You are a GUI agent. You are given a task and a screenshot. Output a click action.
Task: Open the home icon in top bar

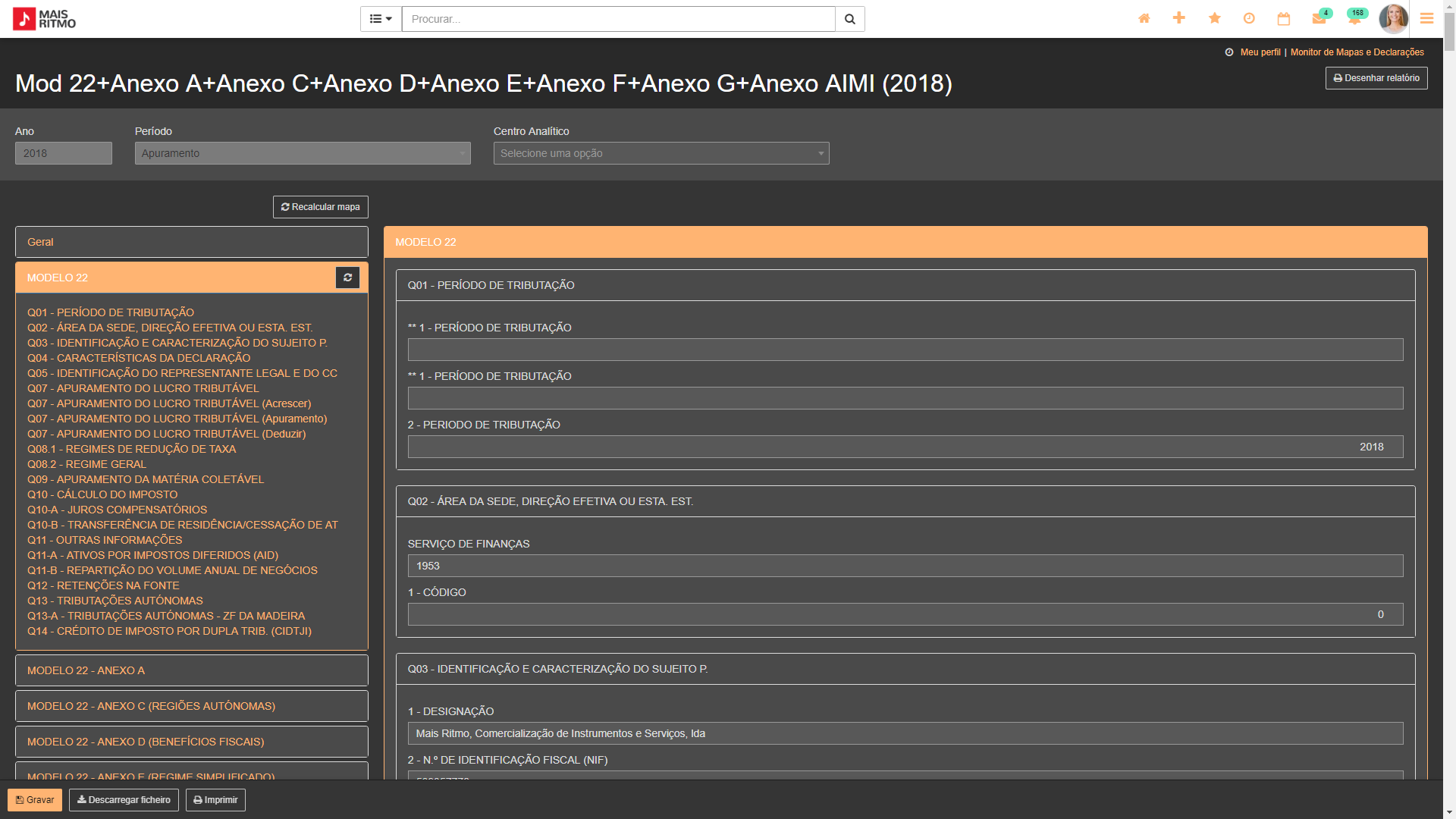[1144, 18]
